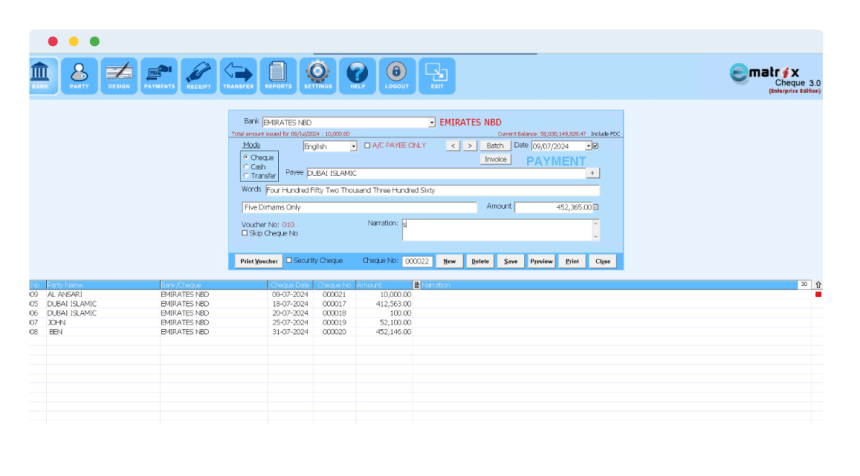Click into the Amount field
This screenshot has width=860, height=476.
point(554,207)
